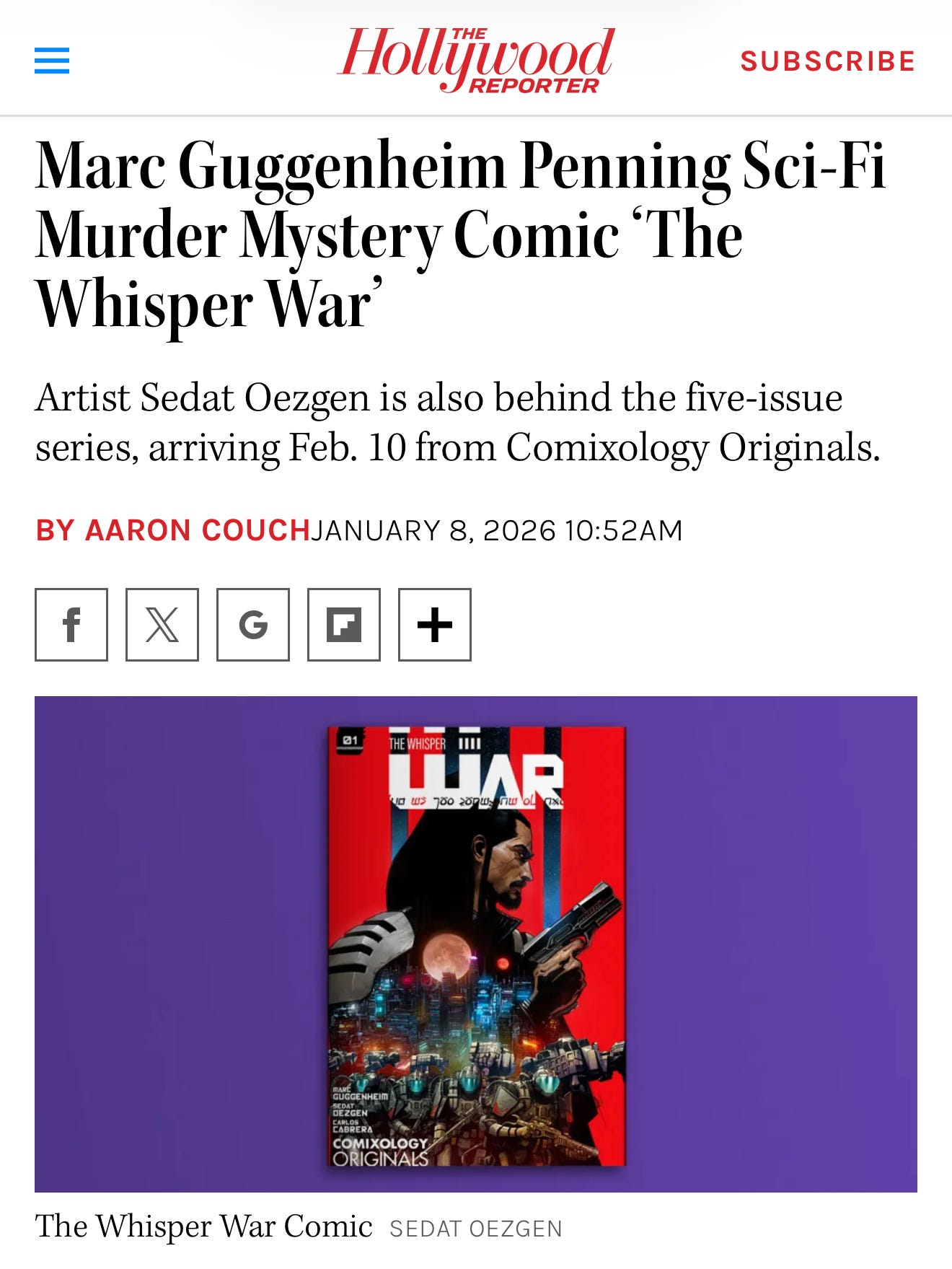Open the hamburger navigation menu
The height and width of the screenshot is (1269, 952).
pyautogui.click(x=52, y=61)
